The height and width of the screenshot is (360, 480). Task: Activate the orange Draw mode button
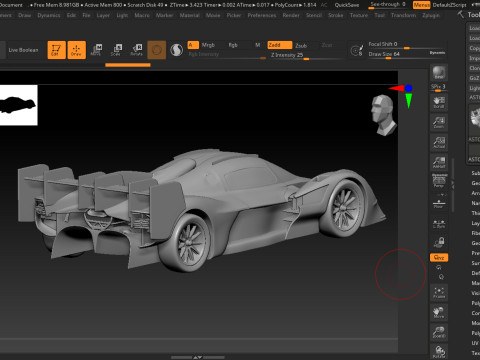coord(77,50)
